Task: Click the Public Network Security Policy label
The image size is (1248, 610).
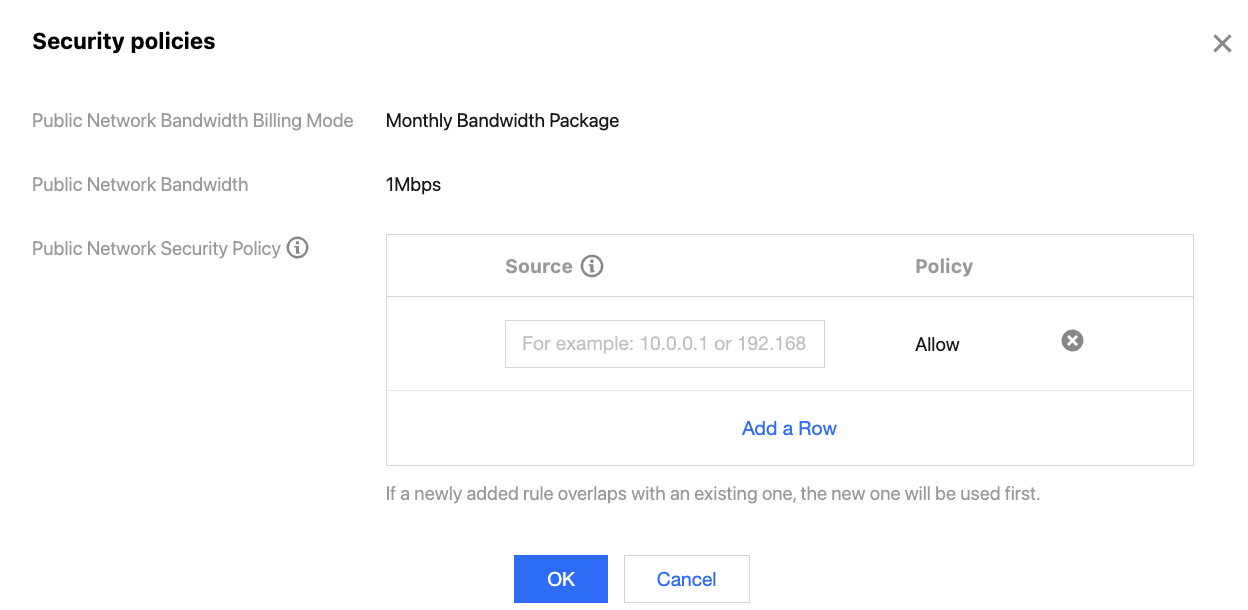Action: pyautogui.click(x=156, y=249)
